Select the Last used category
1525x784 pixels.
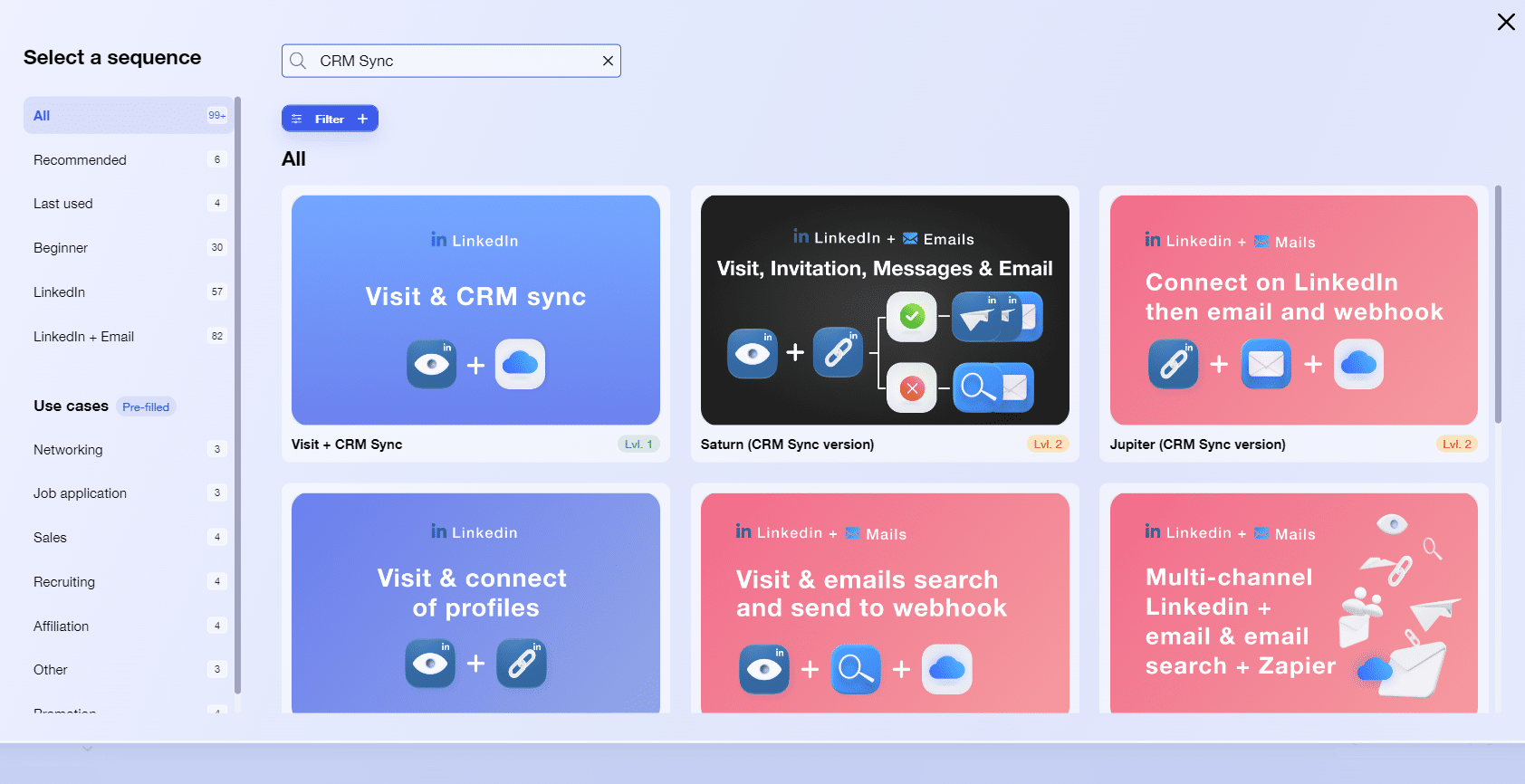[x=129, y=204]
